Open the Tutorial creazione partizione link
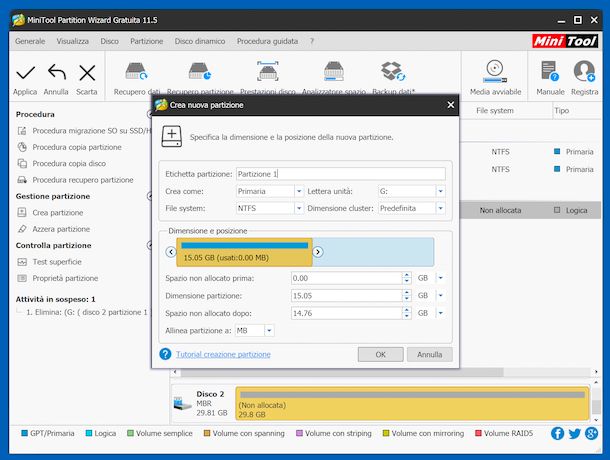Image resolution: width=610 pixels, height=460 pixels. pos(223,354)
